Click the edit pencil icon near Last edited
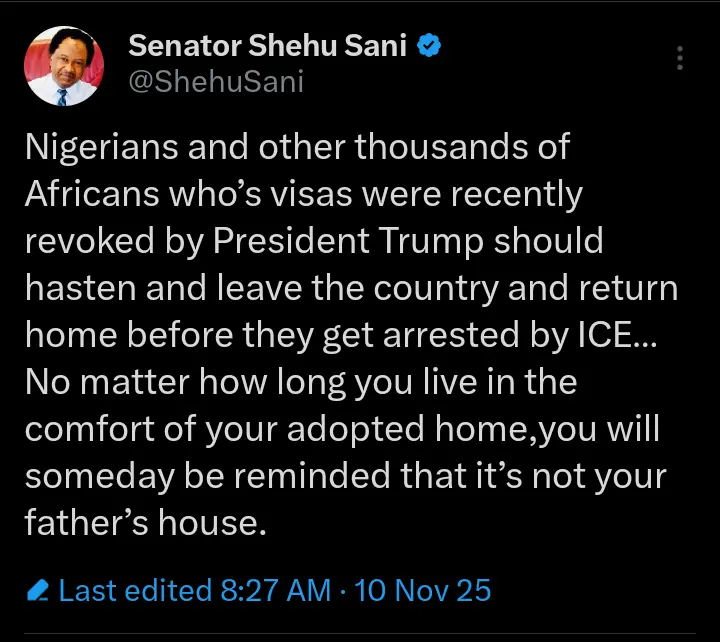 pyautogui.click(x=37, y=591)
